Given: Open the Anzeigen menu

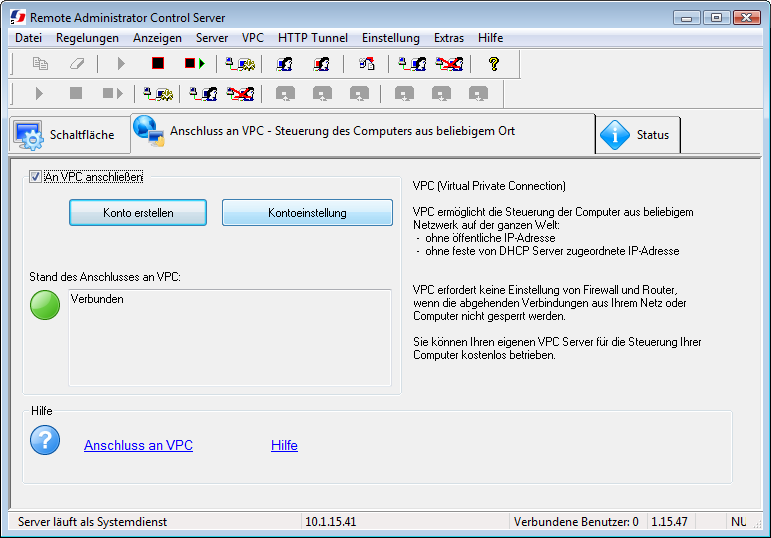Looking at the screenshot, I should click(157, 38).
